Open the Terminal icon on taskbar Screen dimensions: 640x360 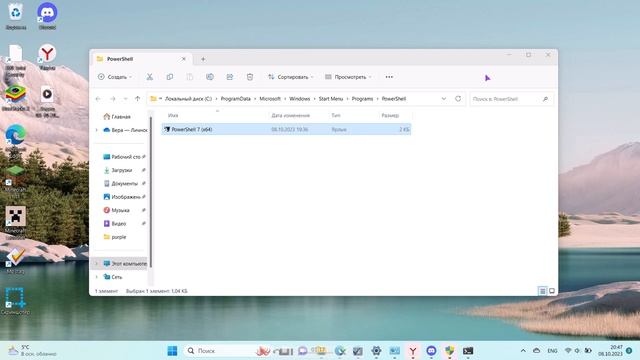(468, 351)
